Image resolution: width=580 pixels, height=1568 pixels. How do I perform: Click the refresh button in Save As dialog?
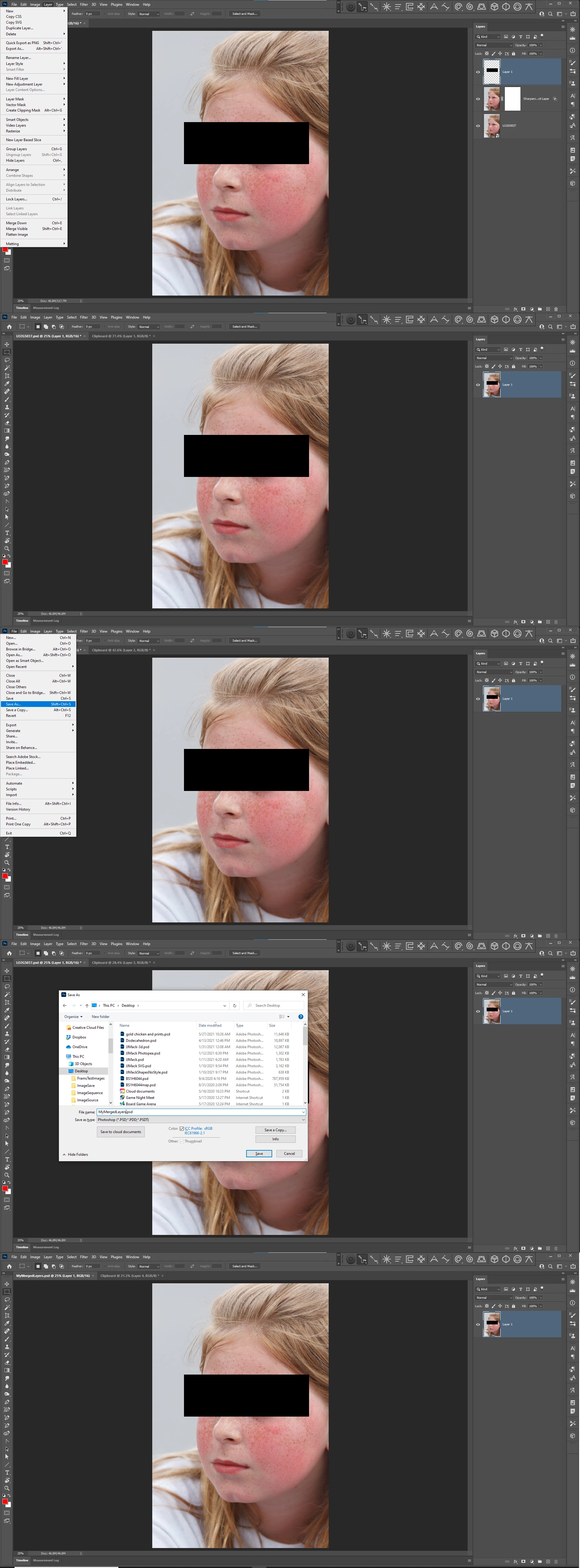(x=234, y=1006)
